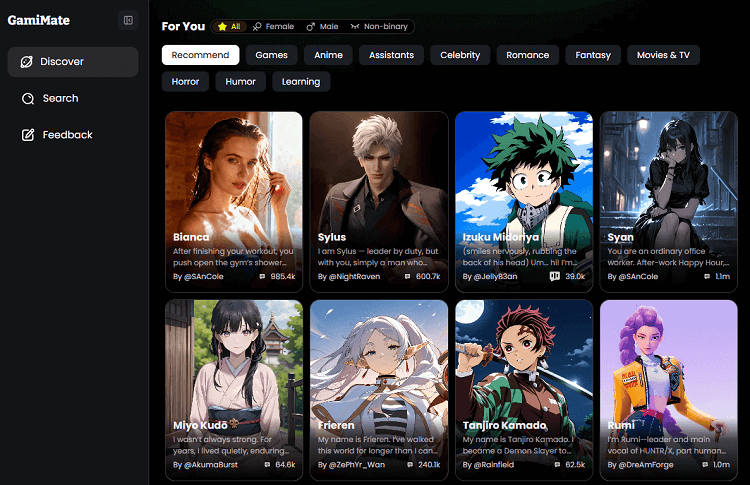The image size is (750, 485).
Task: Open the Bianca character card
Action: pyautogui.click(x=234, y=201)
